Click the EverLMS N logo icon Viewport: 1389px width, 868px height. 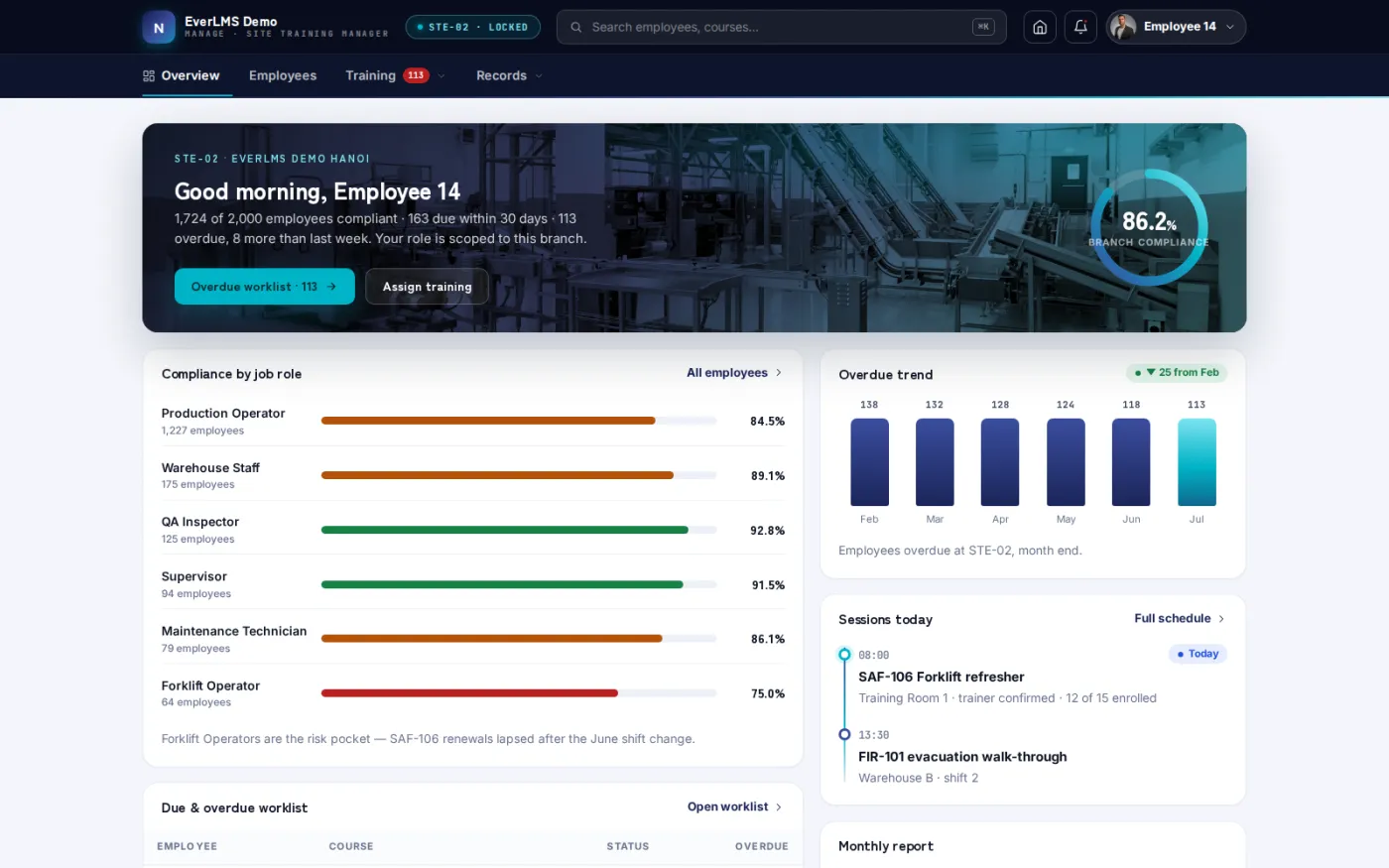coord(159,28)
